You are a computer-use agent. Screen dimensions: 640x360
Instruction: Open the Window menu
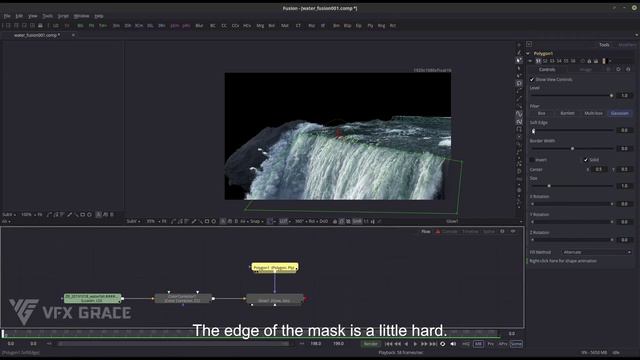pyautogui.click(x=81, y=16)
